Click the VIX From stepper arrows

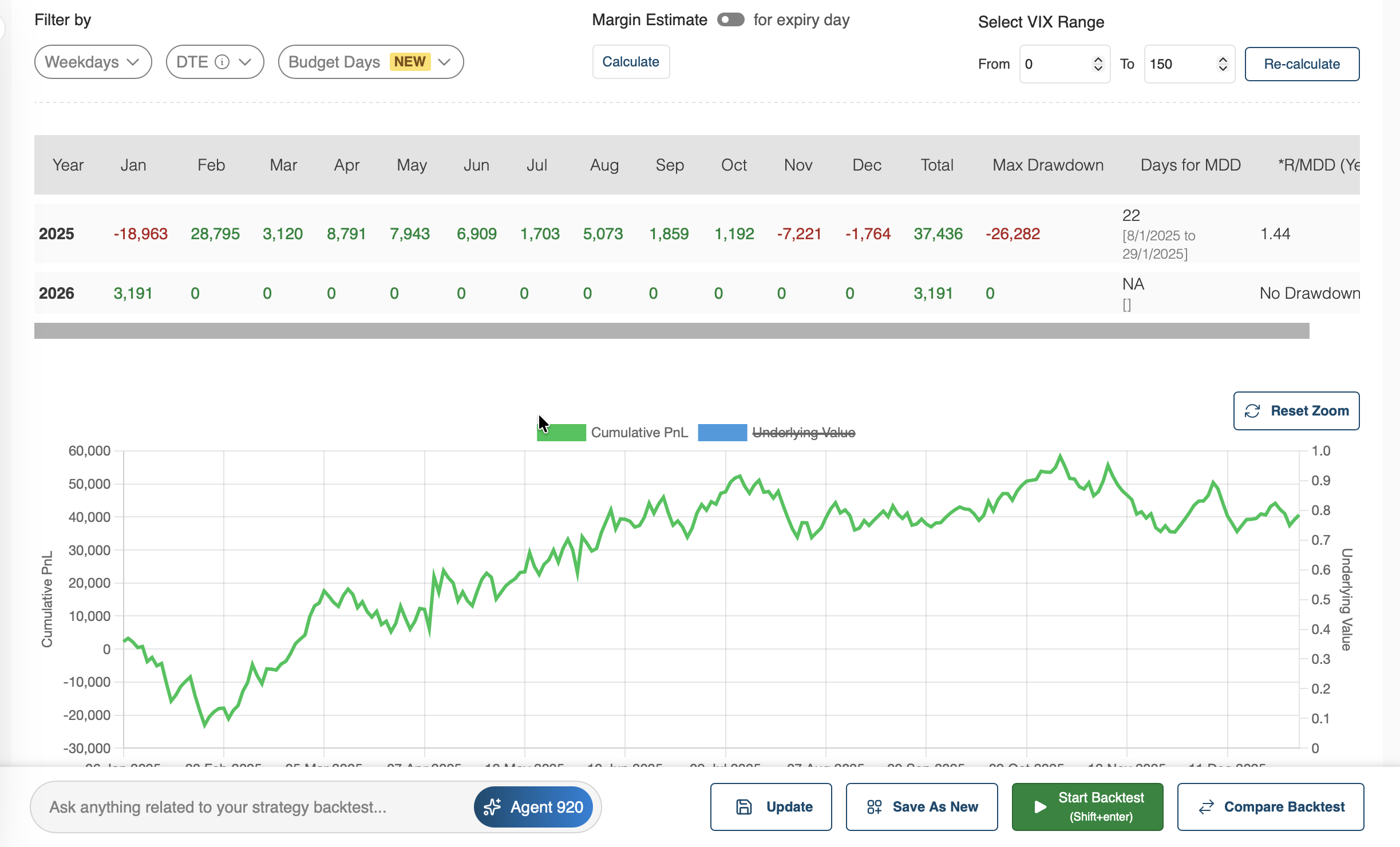coord(1098,64)
